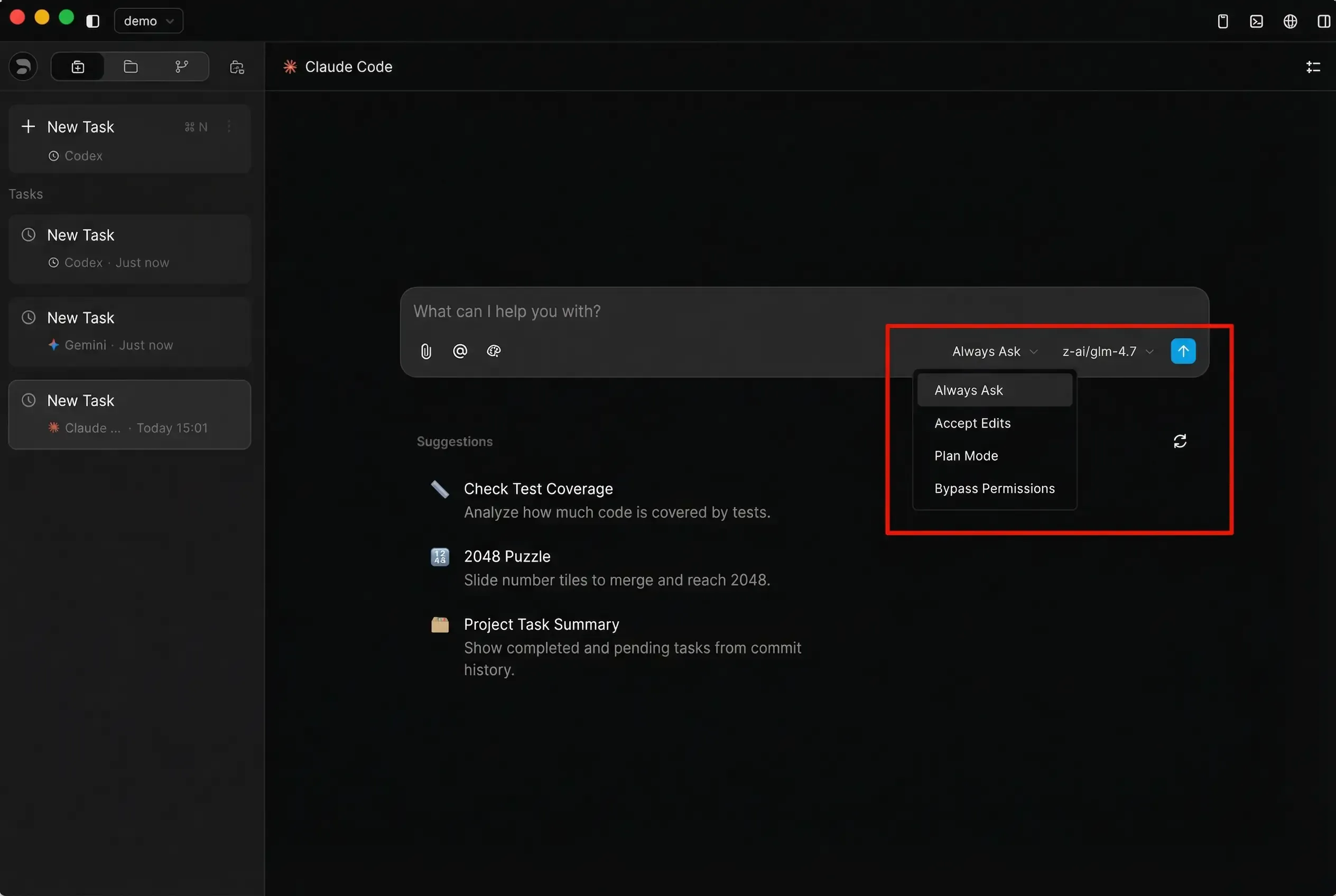Open the Files browser in the sidebar

131,66
